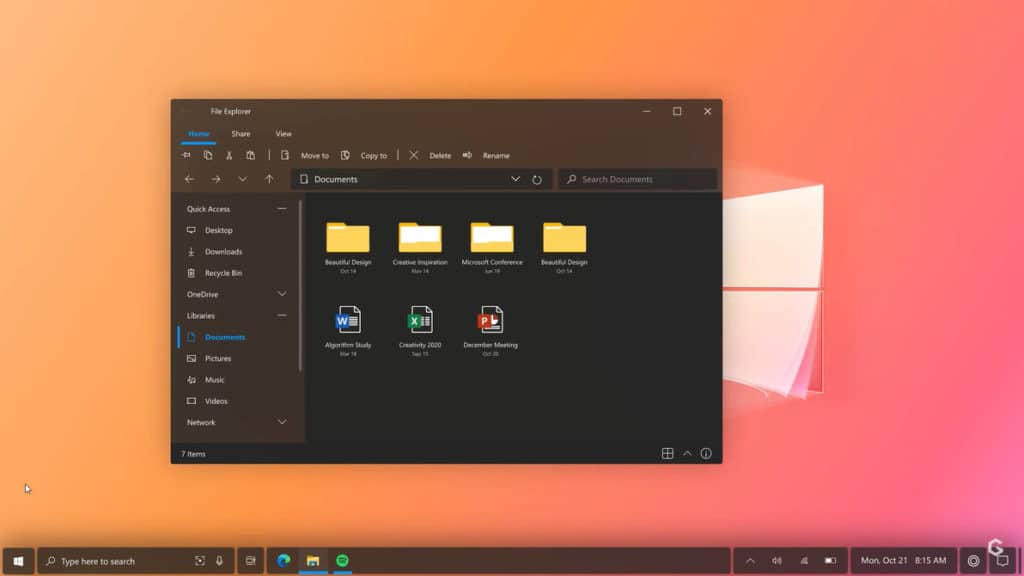Viewport: 1024px width, 576px height.
Task: Click the Rename button in the ribbon
Action: [494, 155]
